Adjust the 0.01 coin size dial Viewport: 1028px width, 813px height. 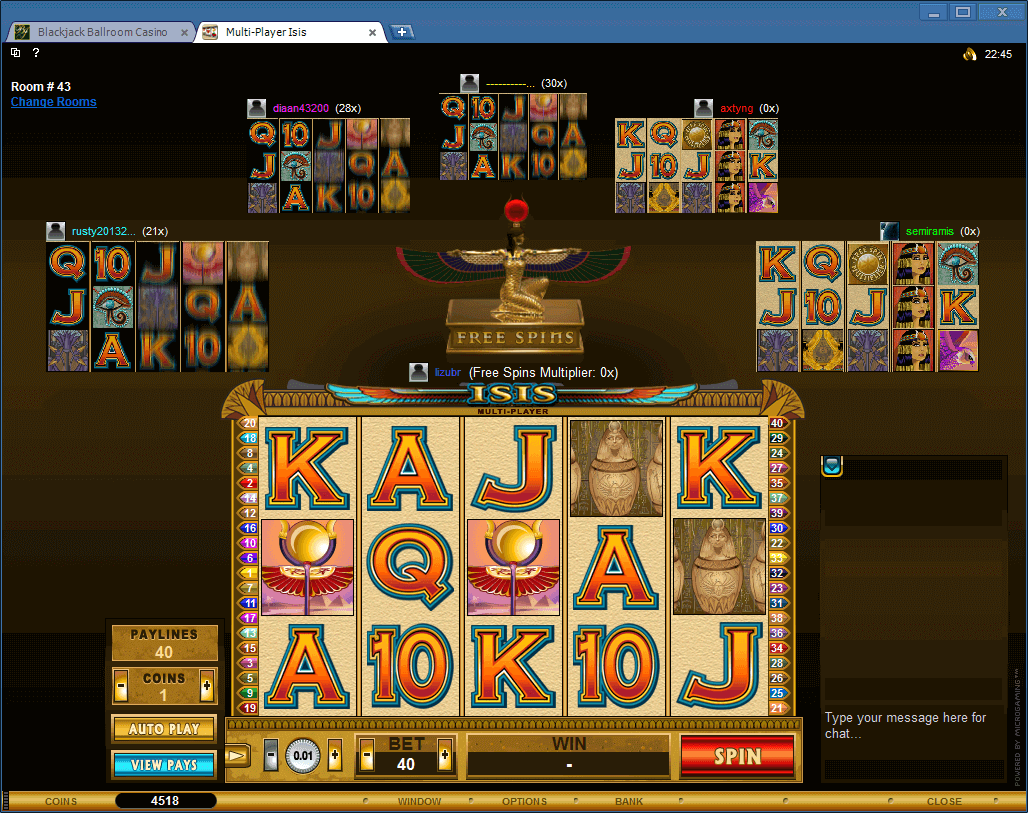301,756
